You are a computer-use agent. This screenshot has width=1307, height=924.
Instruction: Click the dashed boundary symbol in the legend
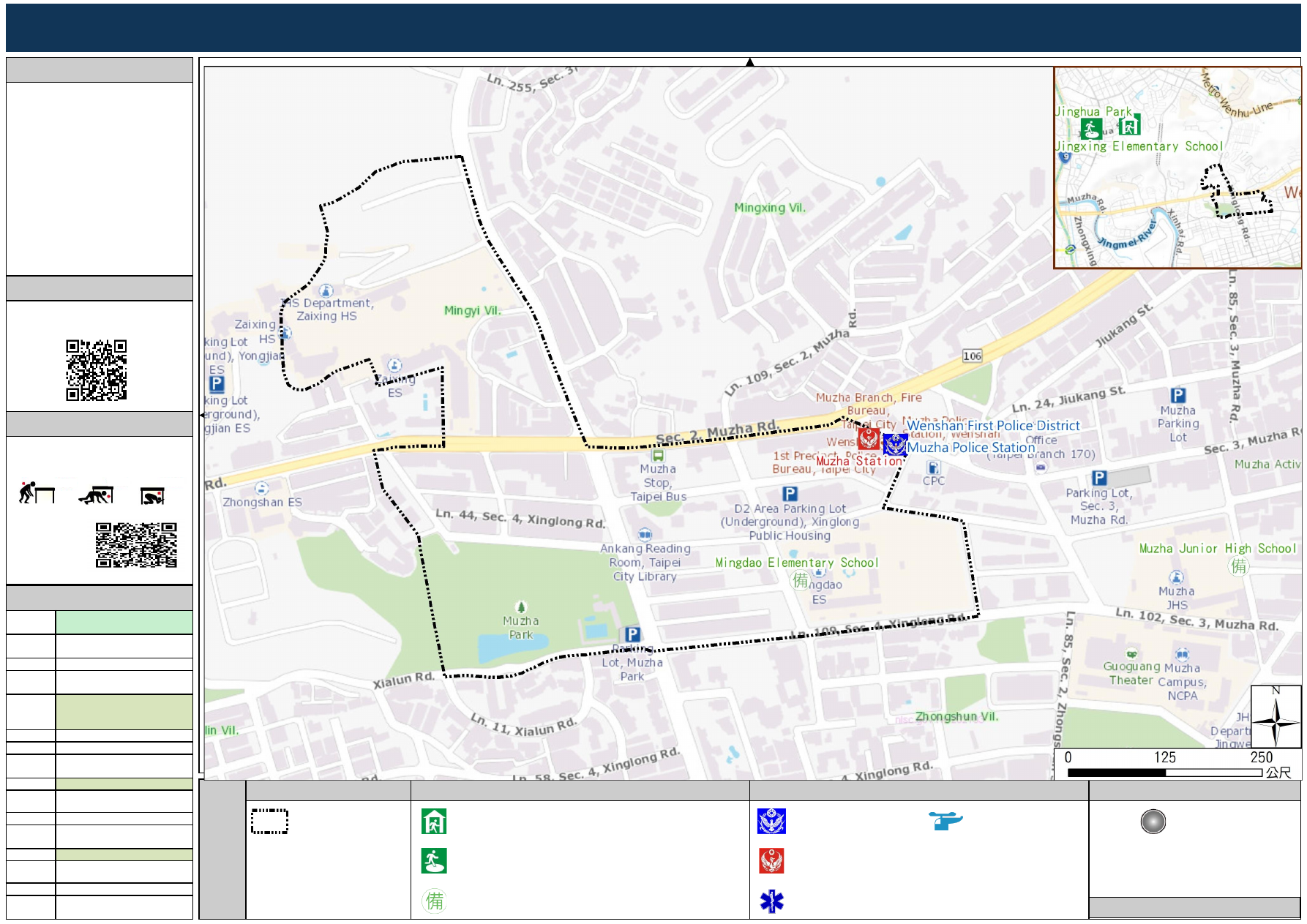tap(269, 822)
